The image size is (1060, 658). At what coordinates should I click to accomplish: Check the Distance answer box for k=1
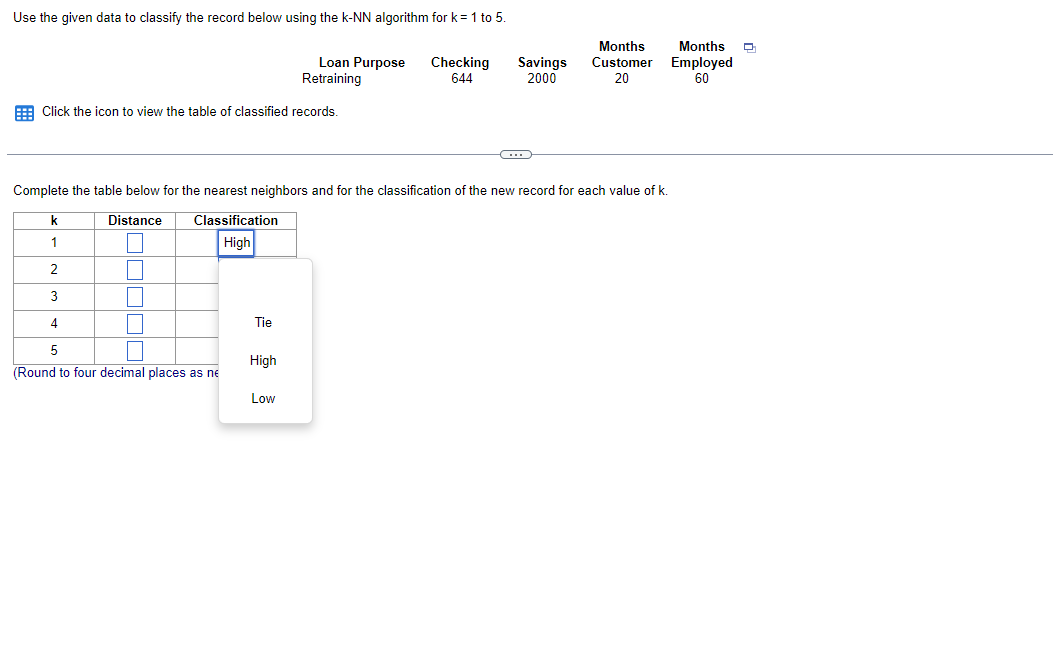(134, 242)
